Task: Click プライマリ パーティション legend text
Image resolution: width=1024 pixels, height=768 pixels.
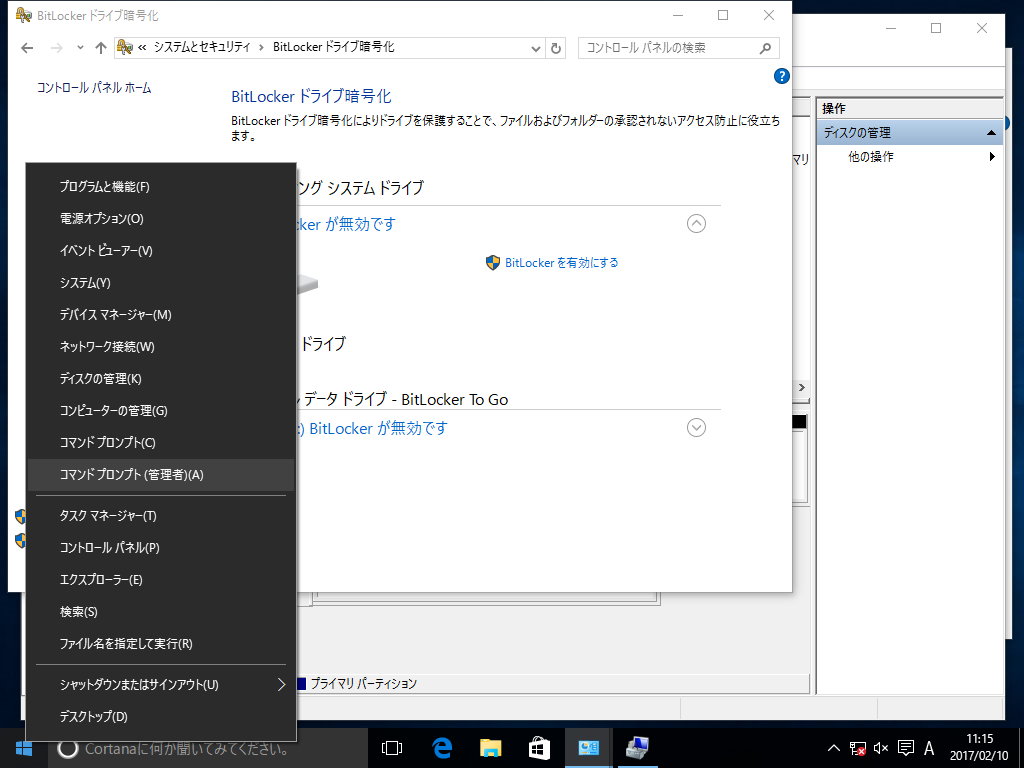Action: tap(364, 684)
